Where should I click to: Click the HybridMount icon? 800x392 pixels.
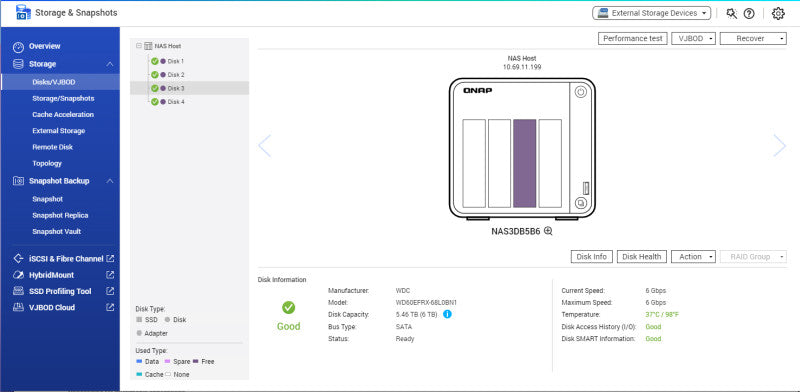(18, 275)
